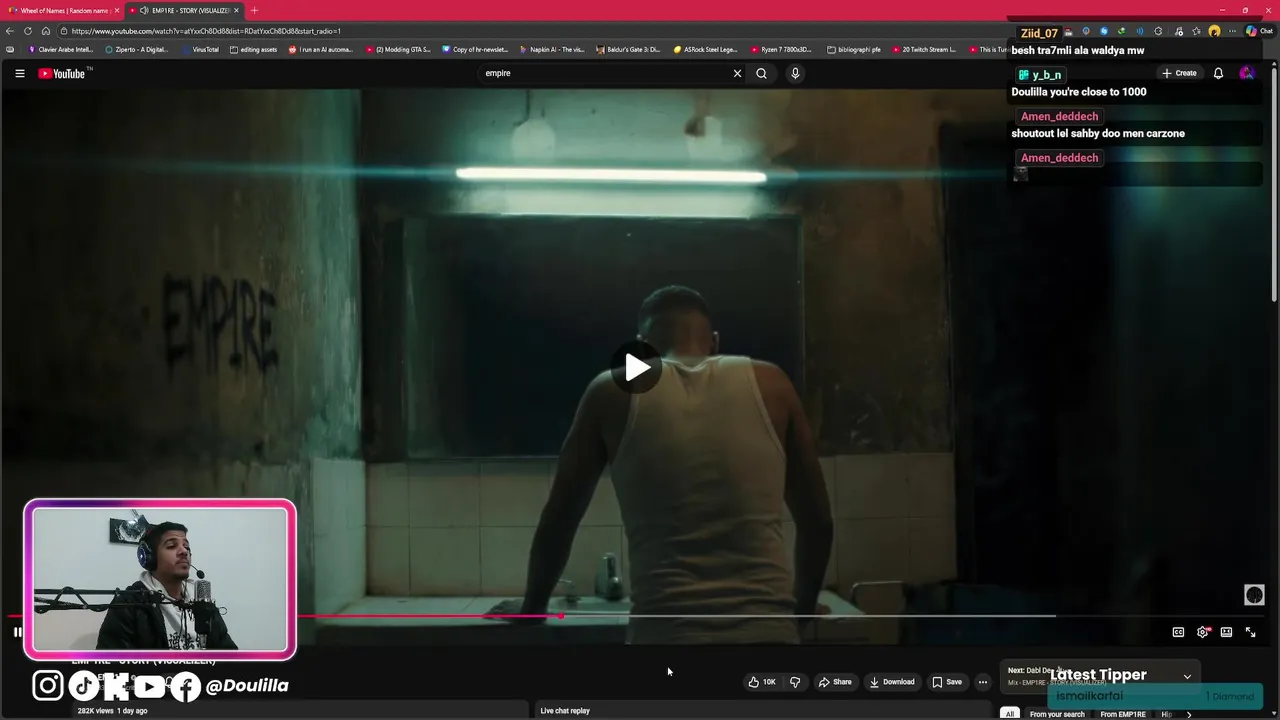This screenshot has height=720, width=1280.
Task: Open the 20 Twitch Stream bookmark
Action: 925,49
